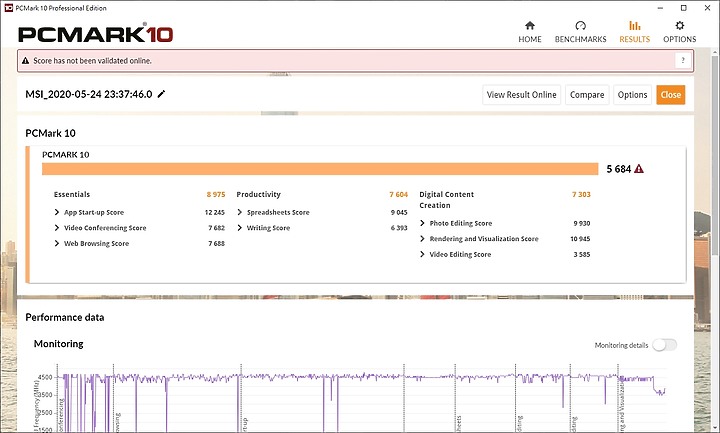Expand Writing Score details
This screenshot has height=433, width=720.
point(239,228)
